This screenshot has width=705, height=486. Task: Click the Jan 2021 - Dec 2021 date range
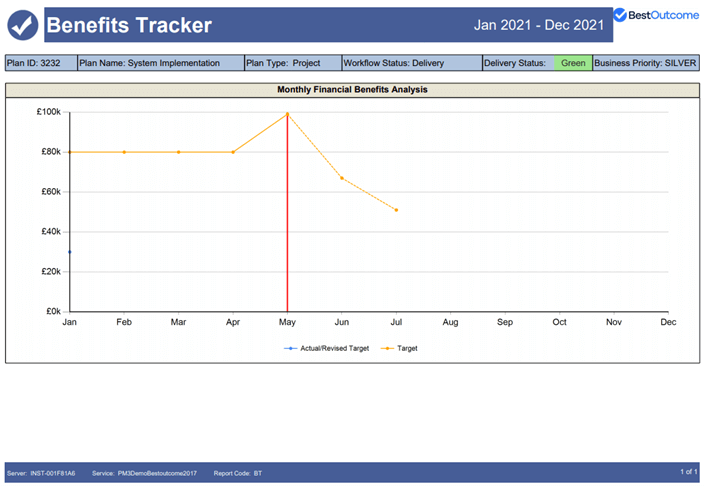click(539, 25)
